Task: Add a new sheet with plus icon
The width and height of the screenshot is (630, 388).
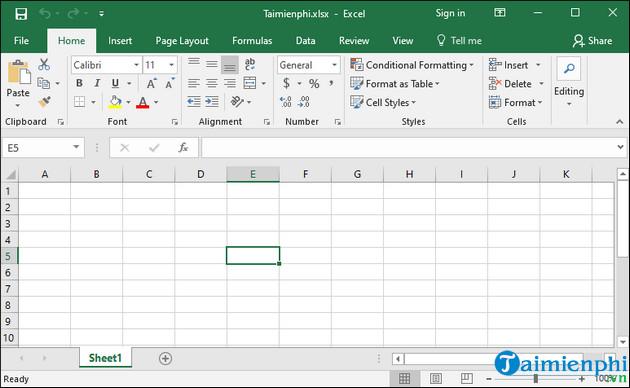Action: click(165, 358)
